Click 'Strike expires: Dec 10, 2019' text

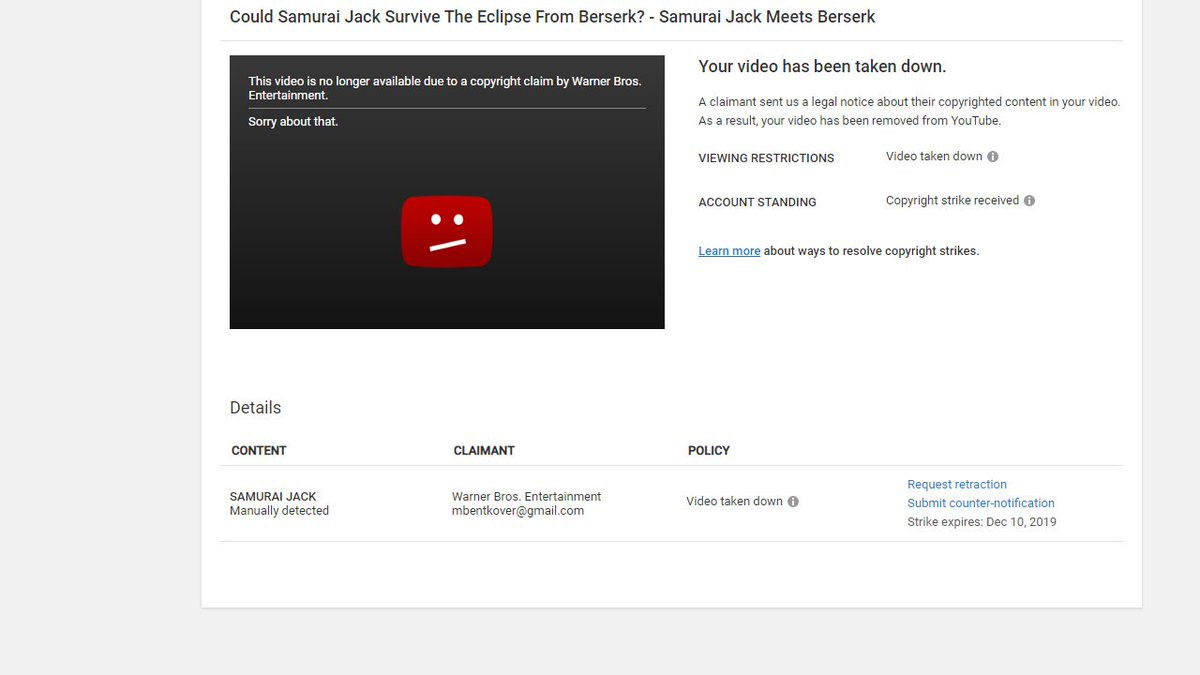(x=982, y=522)
